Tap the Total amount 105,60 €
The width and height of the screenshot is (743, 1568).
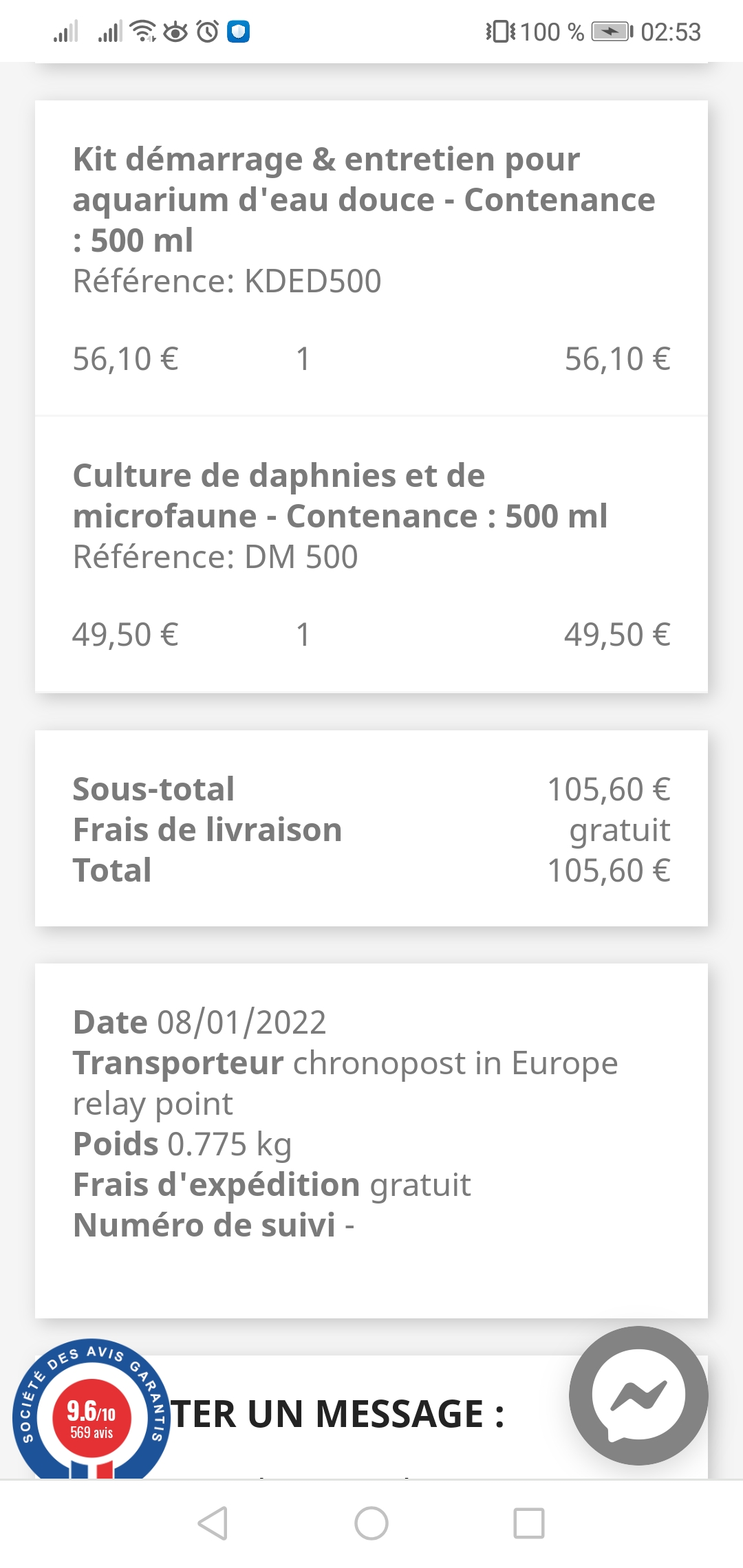coord(608,871)
